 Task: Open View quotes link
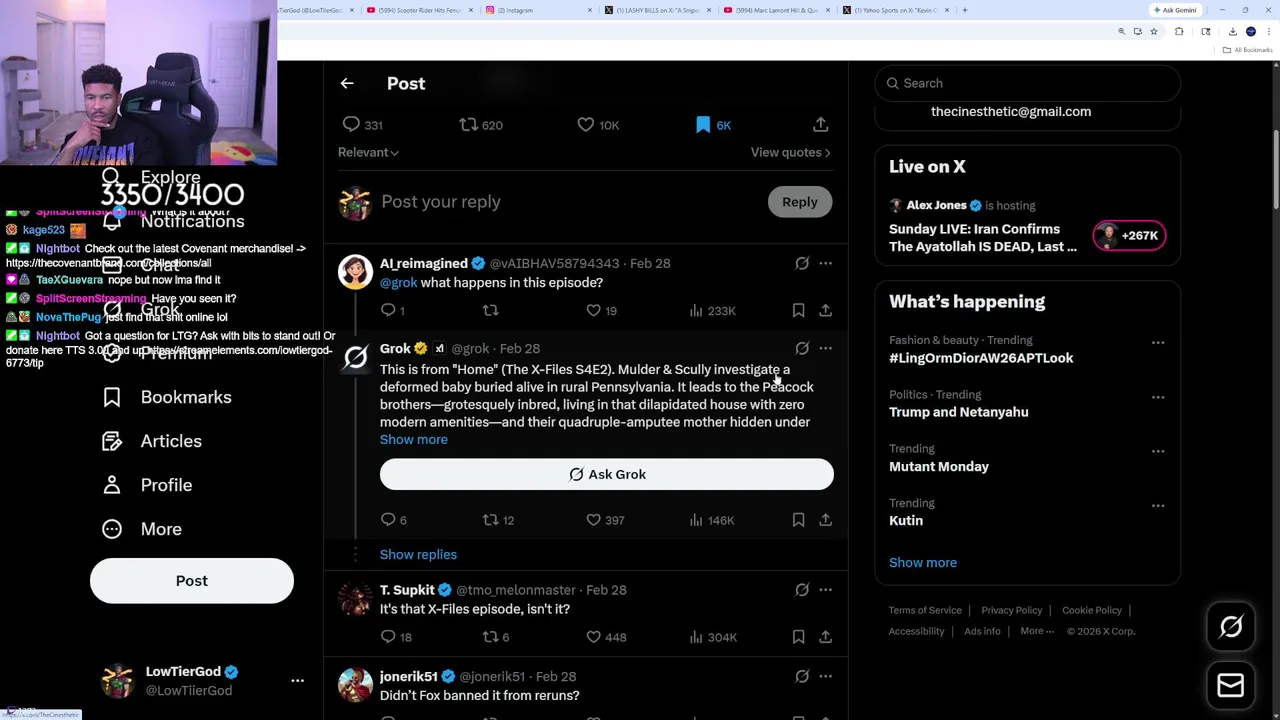pos(790,152)
